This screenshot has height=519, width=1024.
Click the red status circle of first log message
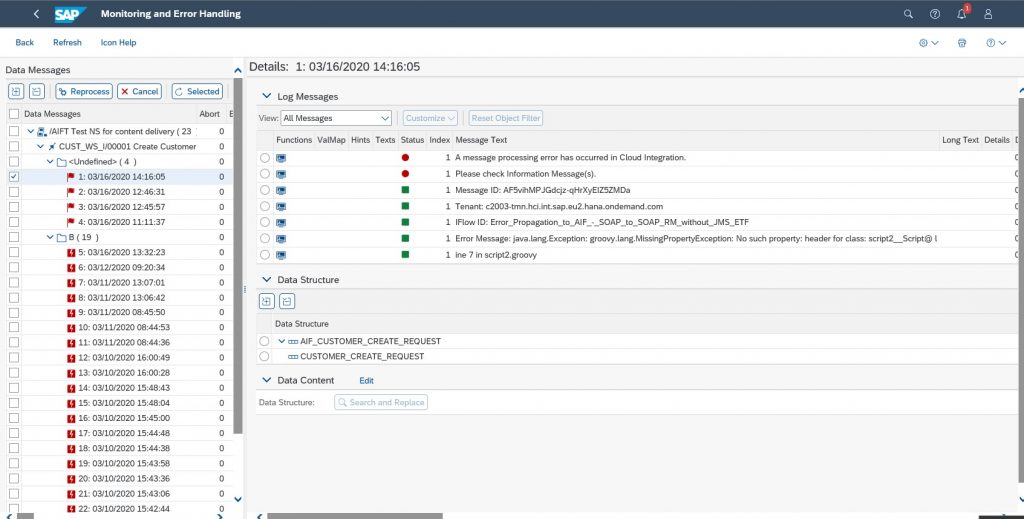click(x=405, y=157)
